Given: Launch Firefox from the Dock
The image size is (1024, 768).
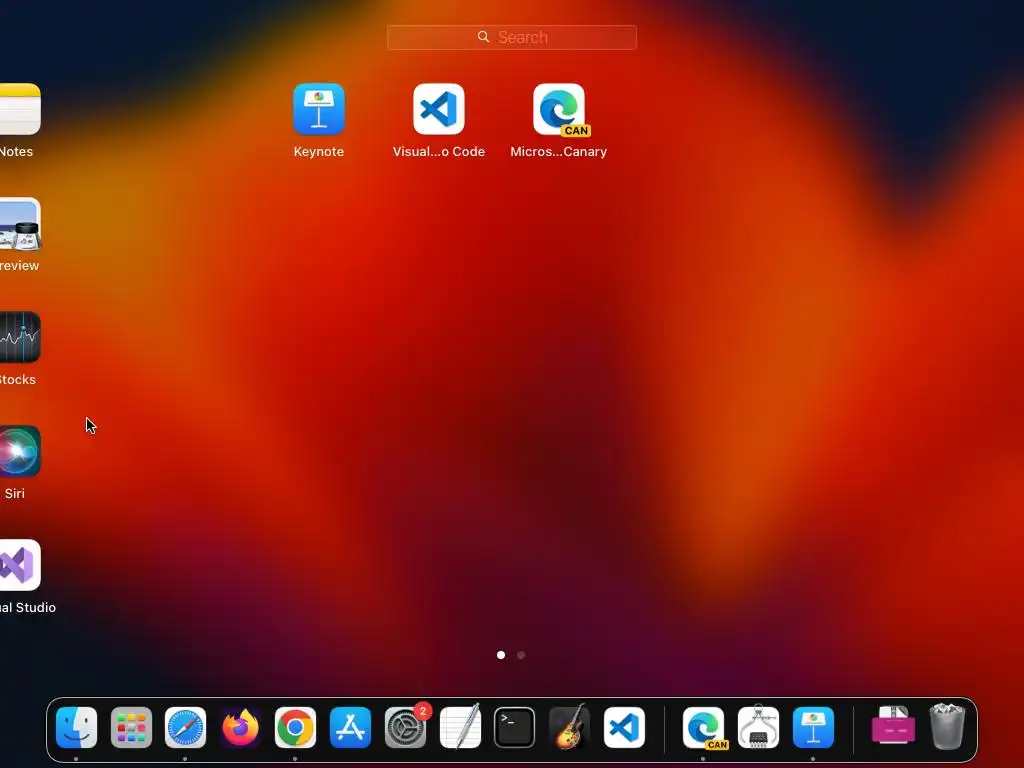Looking at the screenshot, I should pyautogui.click(x=240, y=728).
